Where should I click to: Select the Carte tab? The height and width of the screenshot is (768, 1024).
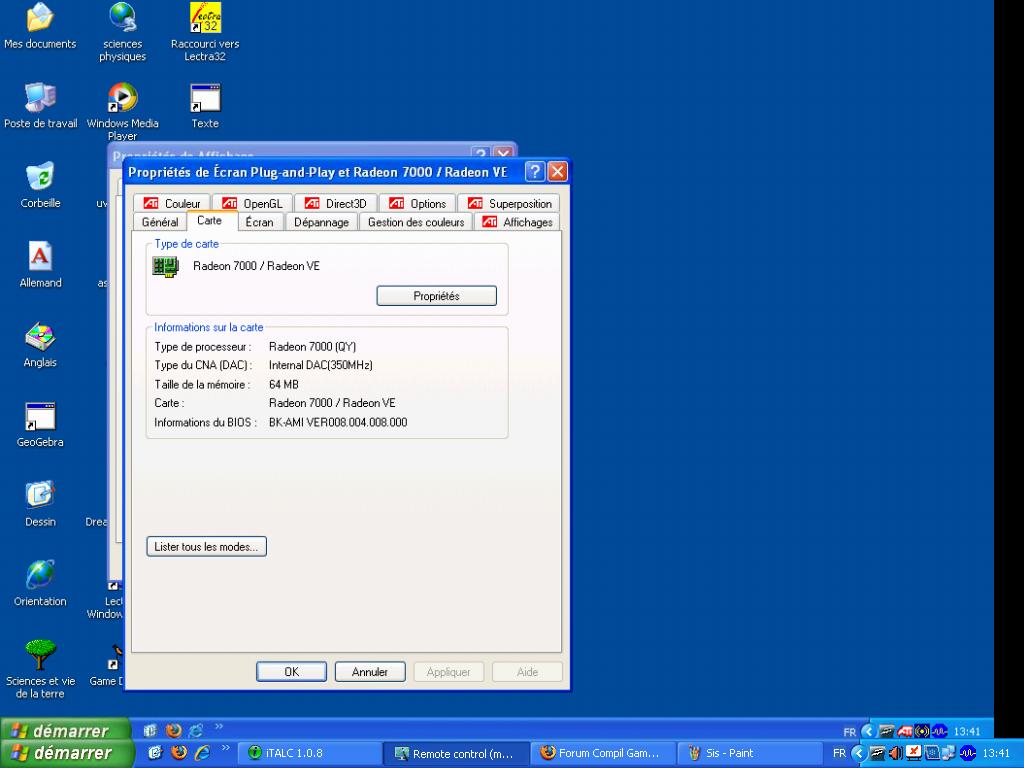click(x=210, y=221)
